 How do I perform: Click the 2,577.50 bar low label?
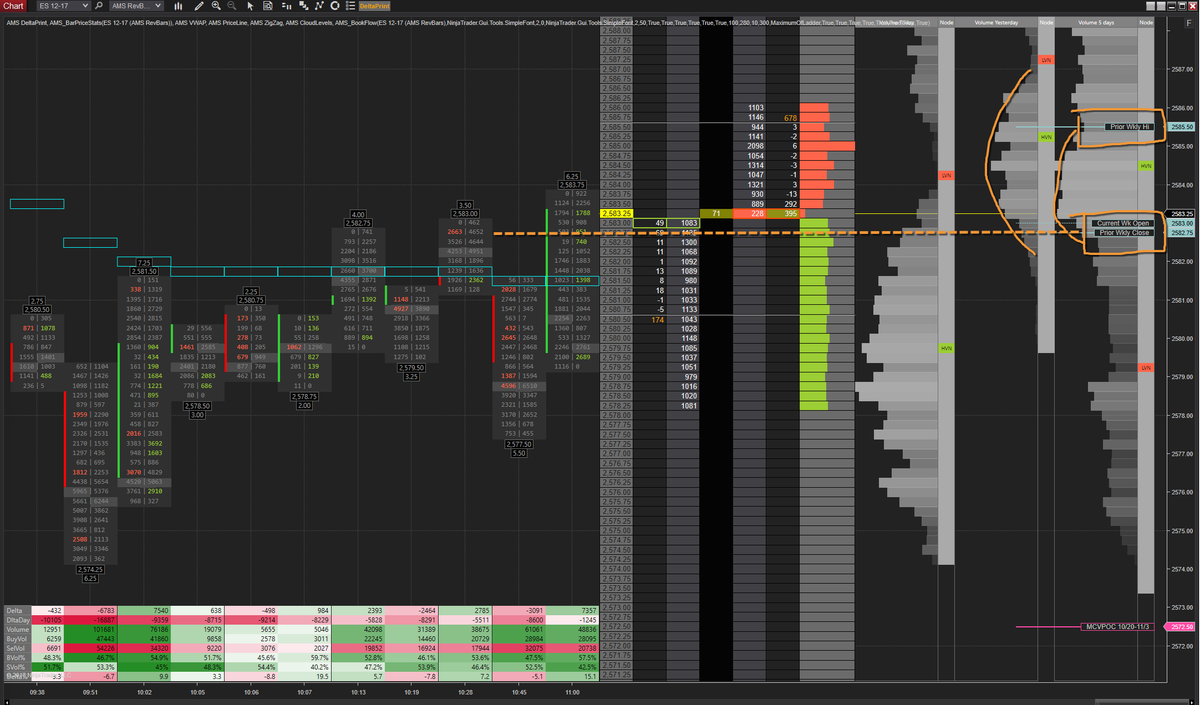pos(518,443)
